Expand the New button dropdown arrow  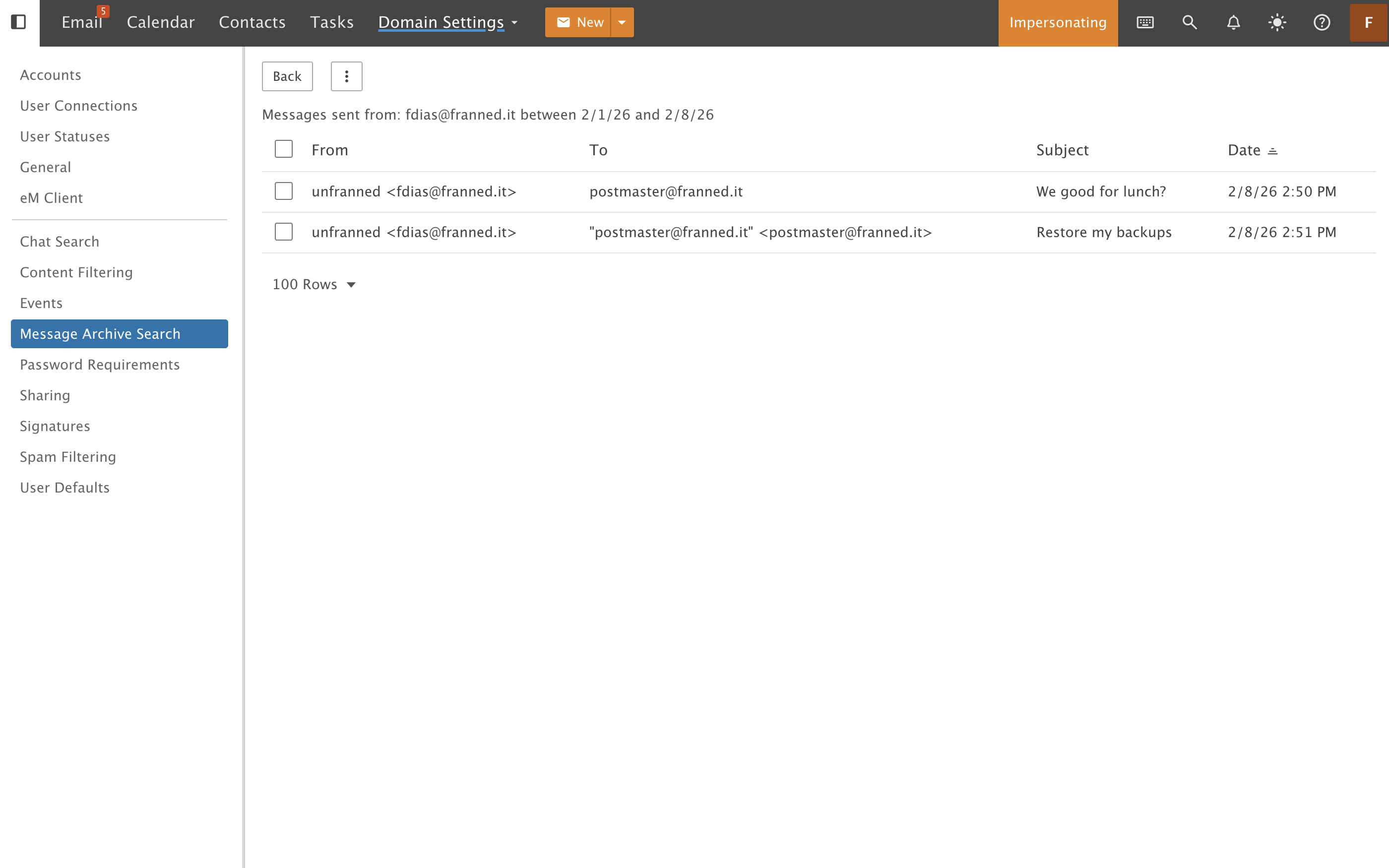click(x=622, y=22)
